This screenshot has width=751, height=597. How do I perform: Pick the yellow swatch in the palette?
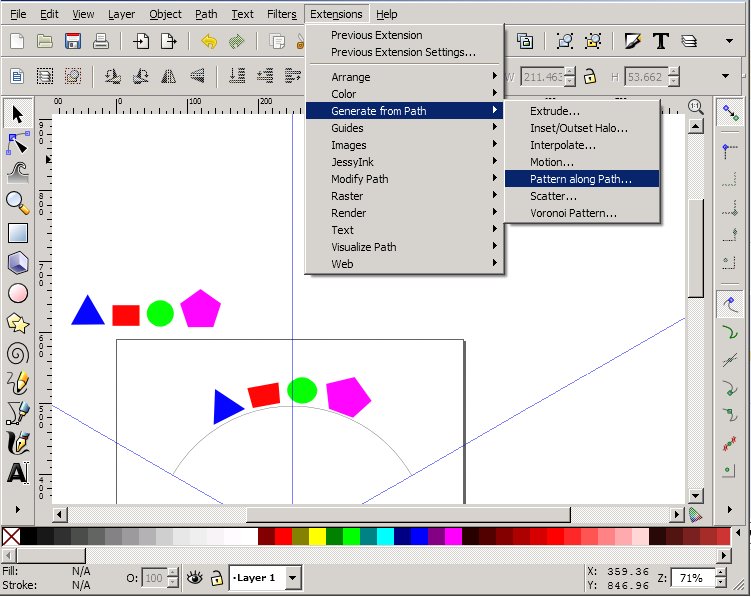coord(317,536)
